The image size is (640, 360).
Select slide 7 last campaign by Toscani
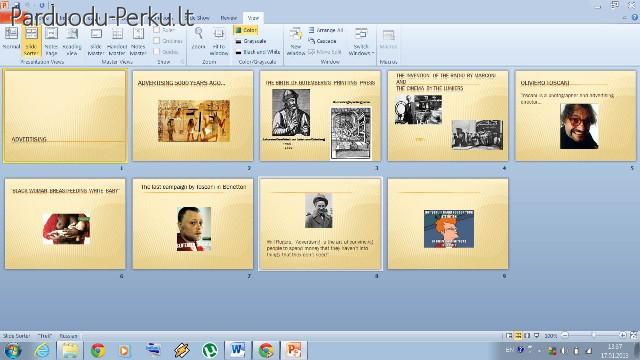(x=193, y=224)
